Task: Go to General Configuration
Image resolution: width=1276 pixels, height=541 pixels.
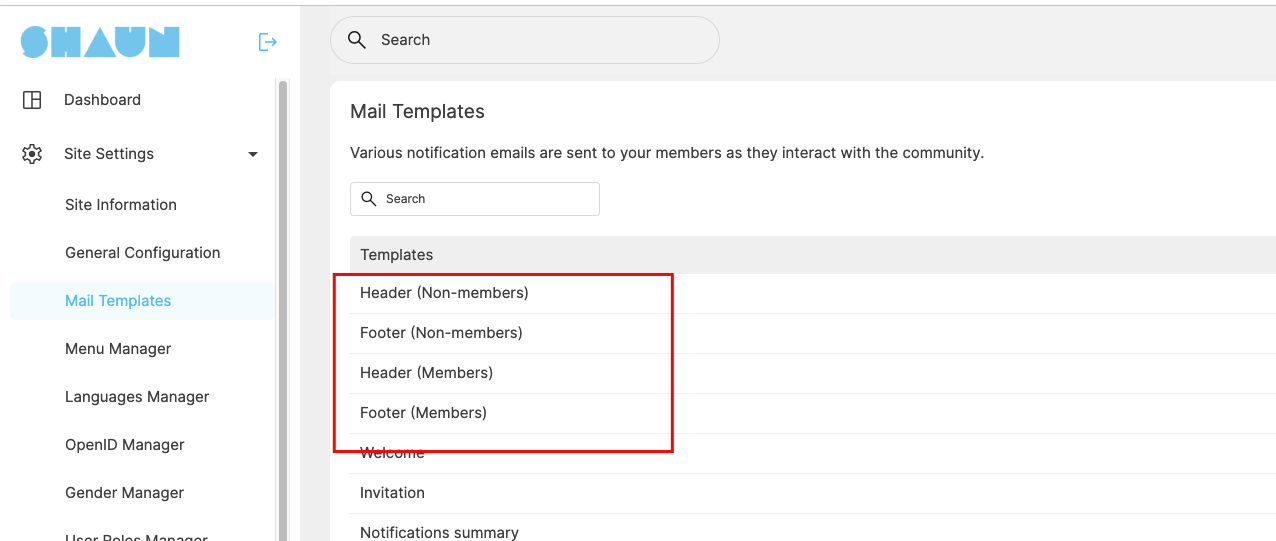Action: coord(142,253)
